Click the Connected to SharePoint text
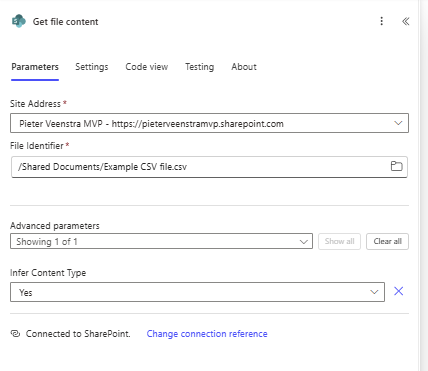This screenshot has height=371, width=428. pyautogui.click(x=78, y=334)
